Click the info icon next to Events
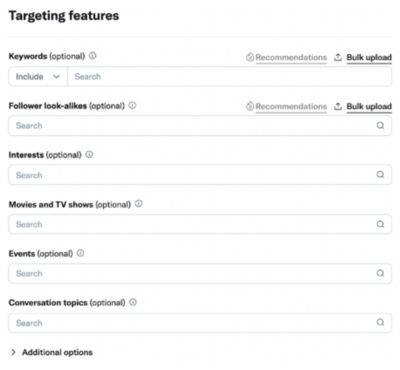The width and height of the screenshot is (400, 370). (80, 253)
